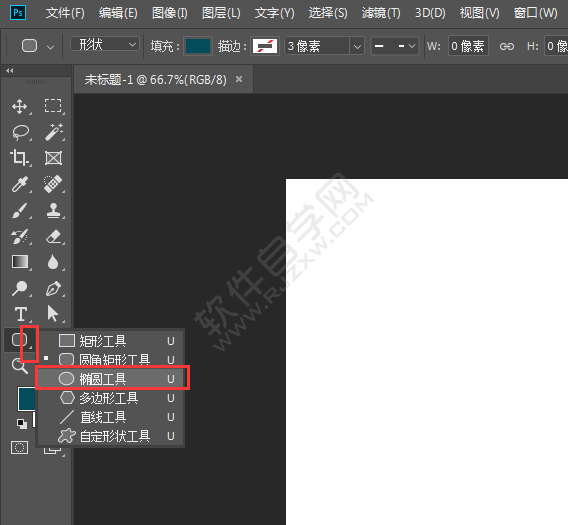Toggle the link width and height icon
Screen dimensions: 568x525
click(x=507, y=46)
